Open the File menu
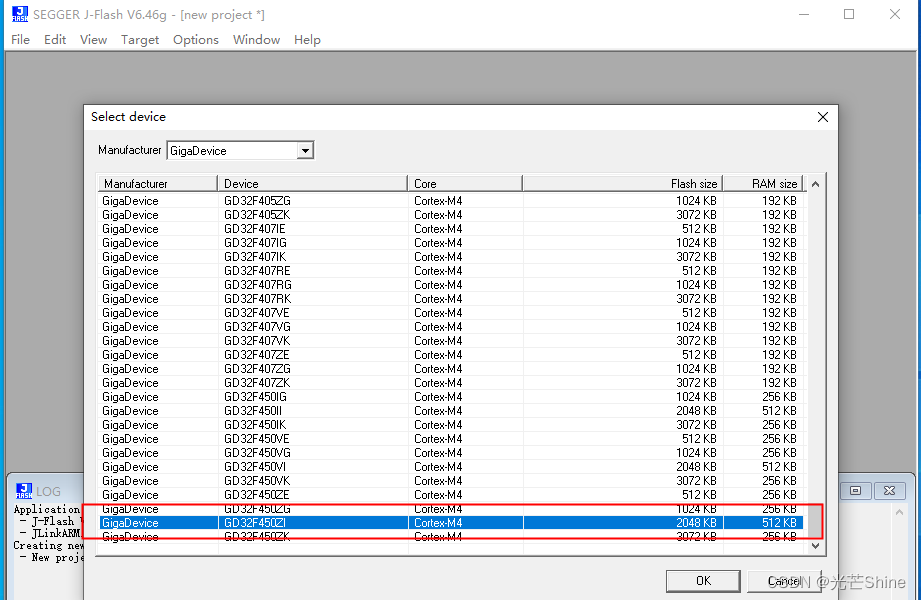 pyautogui.click(x=21, y=39)
